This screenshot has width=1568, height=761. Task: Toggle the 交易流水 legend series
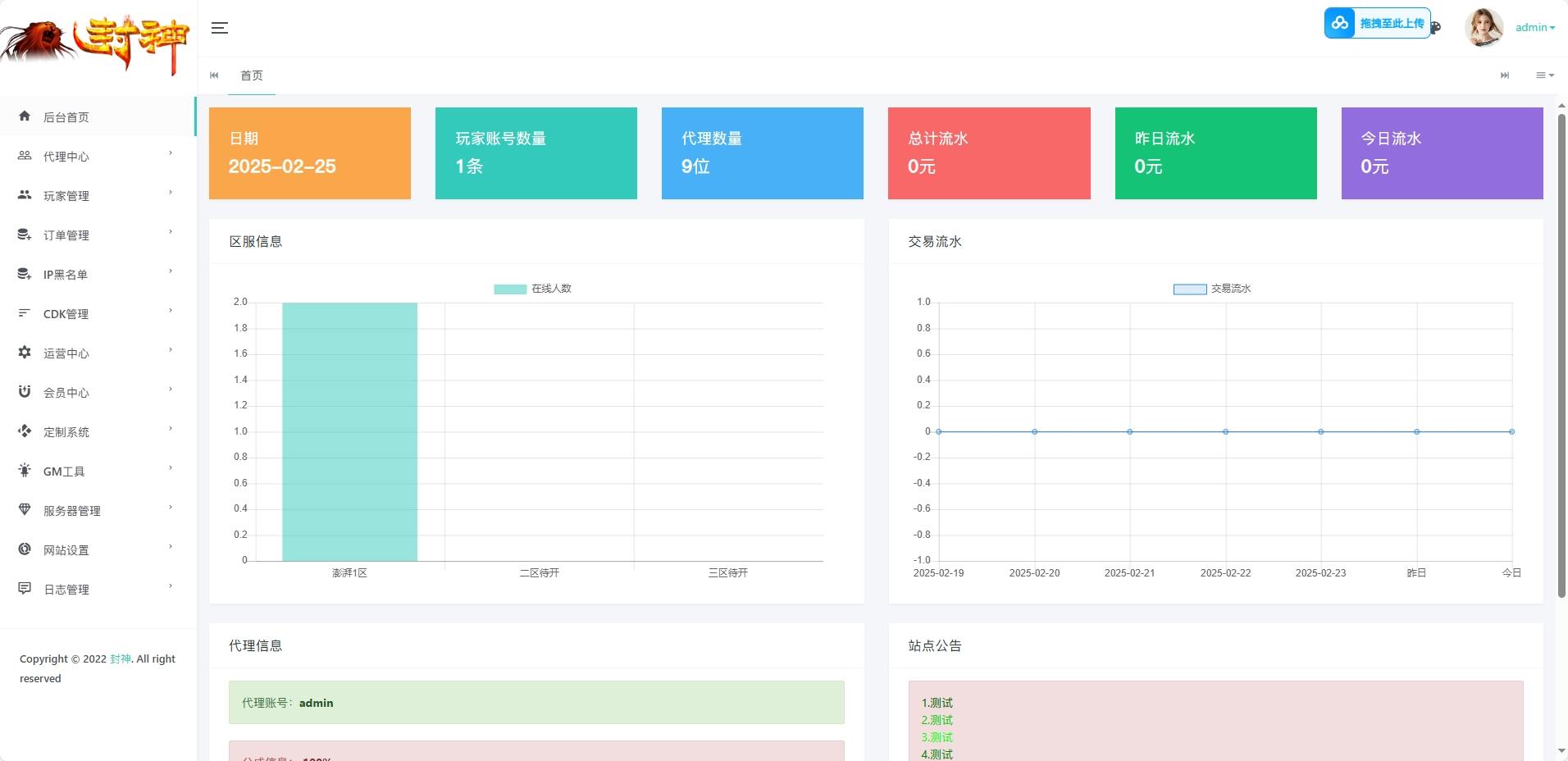coord(1212,289)
